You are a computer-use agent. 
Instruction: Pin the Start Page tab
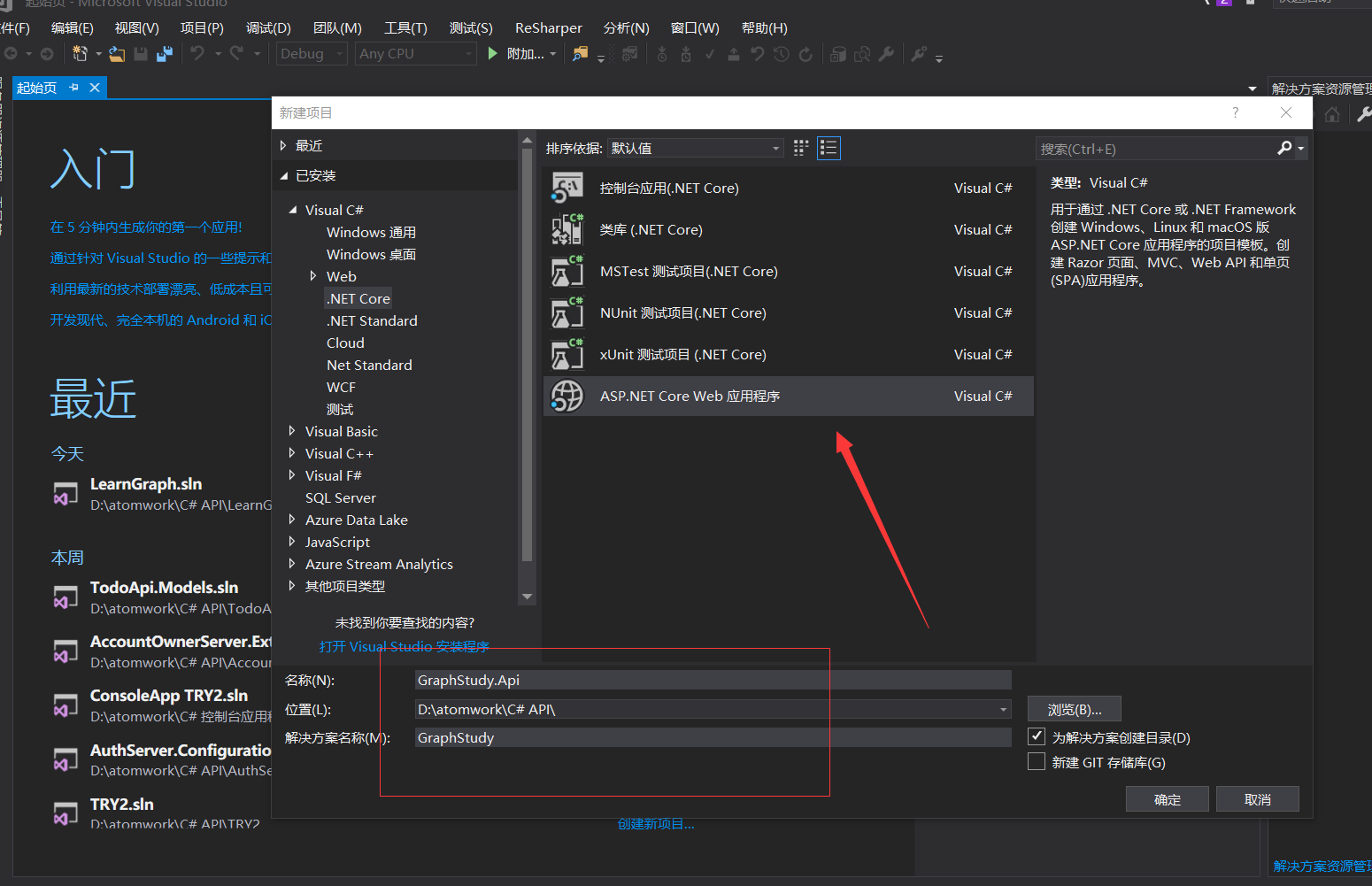(x=74, y=88)
